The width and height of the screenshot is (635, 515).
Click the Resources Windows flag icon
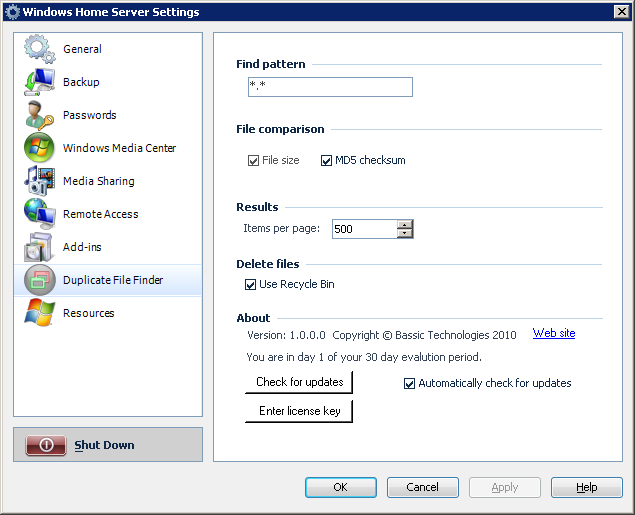click(x=39, y=313)
